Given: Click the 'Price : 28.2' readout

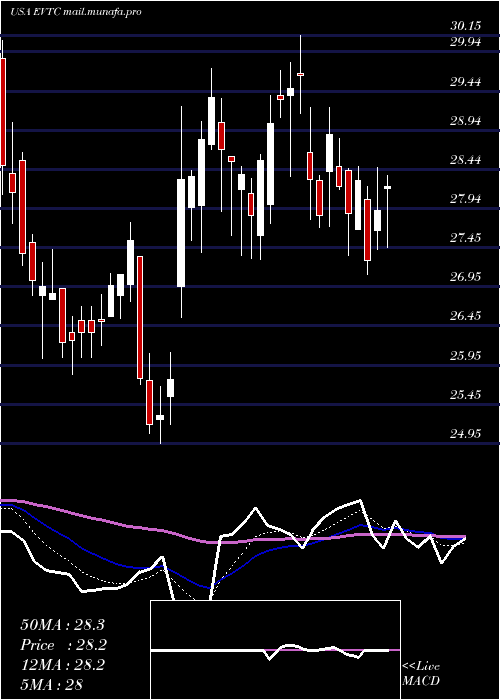Looking at the screenshot, I should coord(62,645).
